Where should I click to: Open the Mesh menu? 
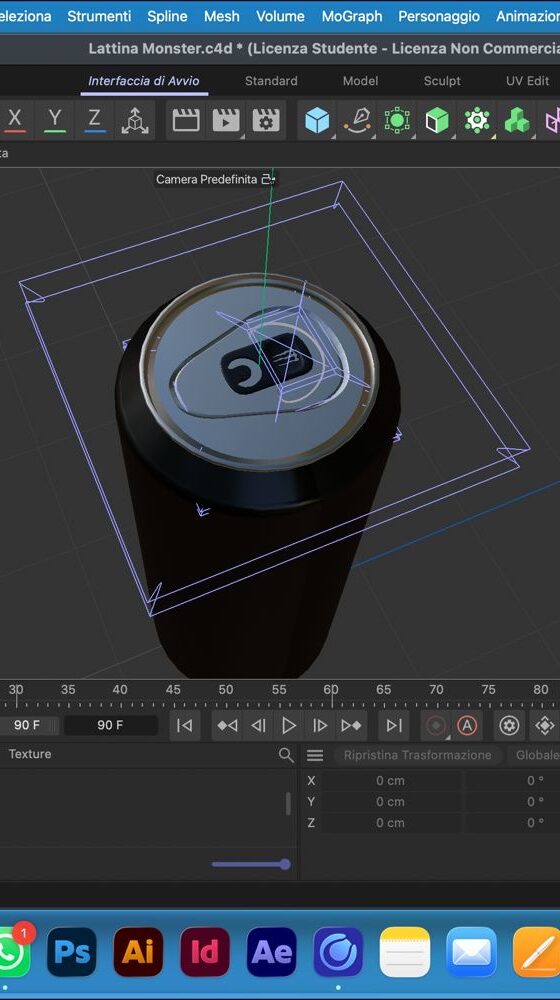[221, 16]
